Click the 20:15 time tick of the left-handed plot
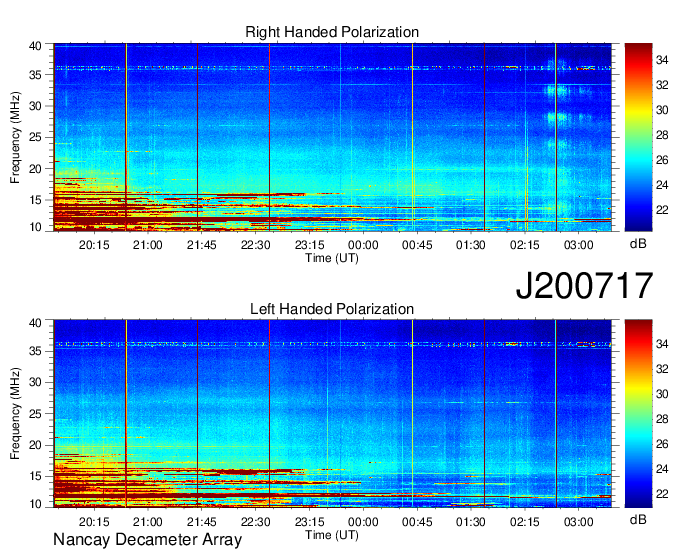Image resolution: width=680 pixels, height=552 pixels. [x=94, y=522]
